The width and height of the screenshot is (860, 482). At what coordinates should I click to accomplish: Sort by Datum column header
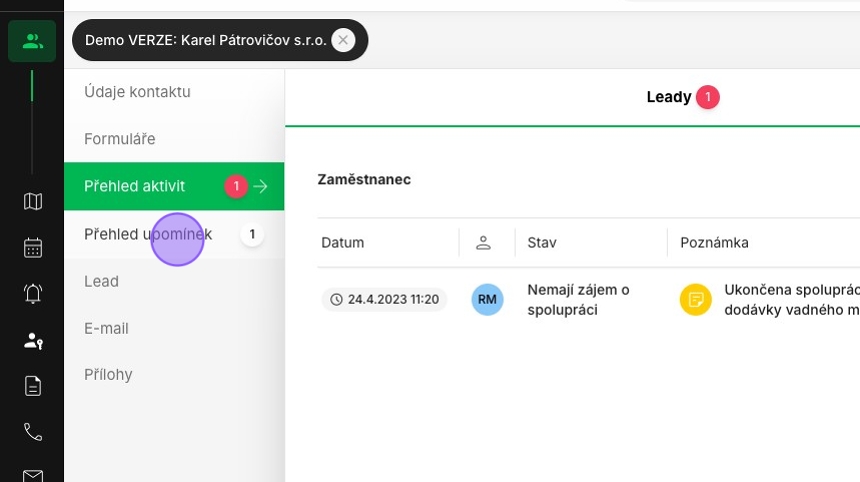click(343, 242)
